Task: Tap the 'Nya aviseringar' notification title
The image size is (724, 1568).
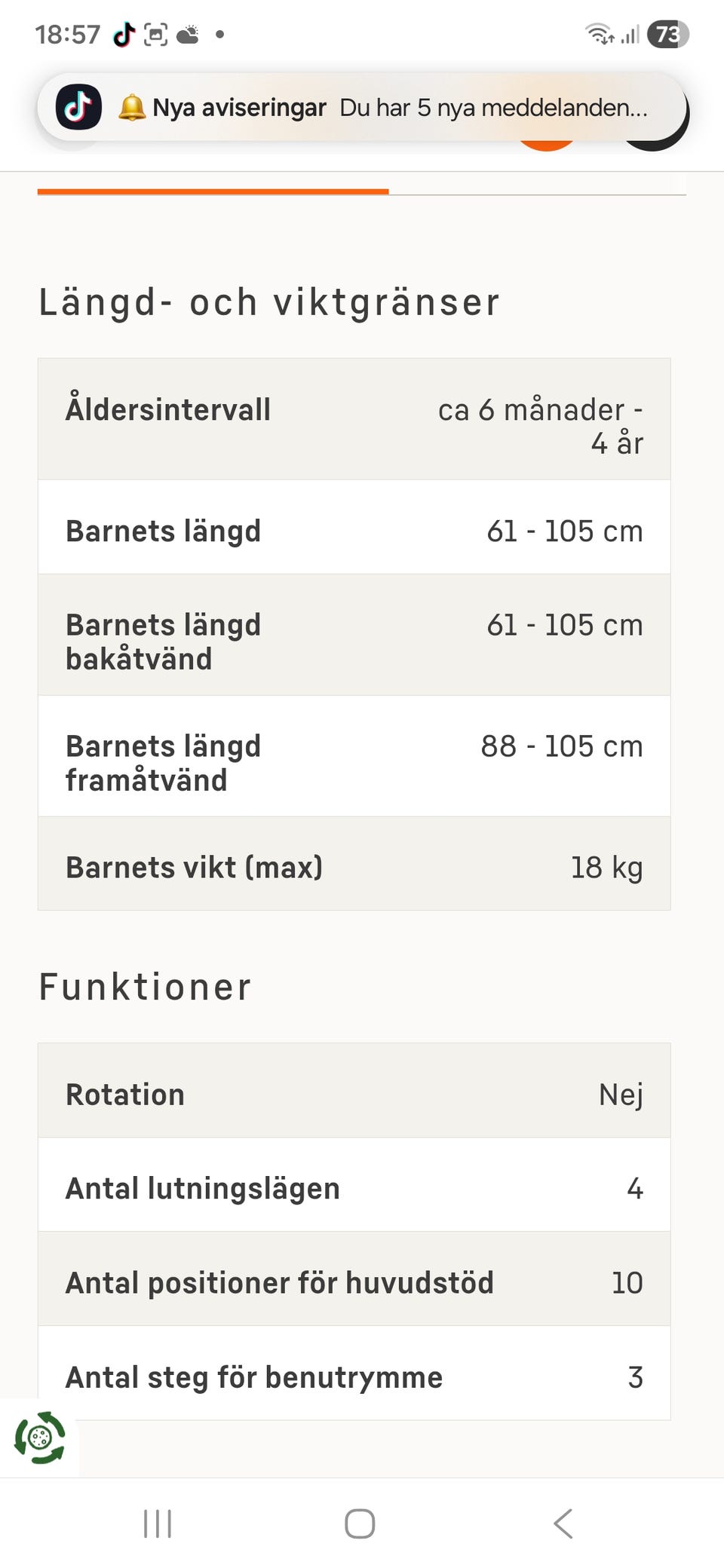Action: click(x=239, y=108)
